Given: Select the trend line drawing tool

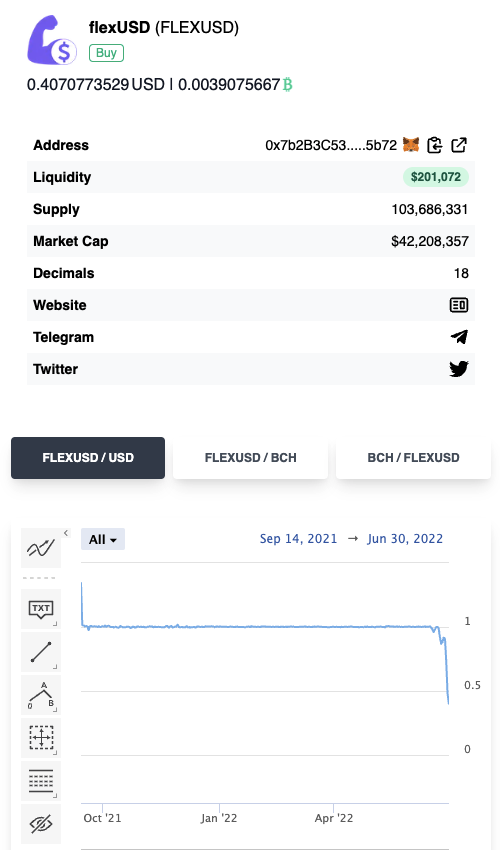Looking at the screenshot, I should coord(41,652).
